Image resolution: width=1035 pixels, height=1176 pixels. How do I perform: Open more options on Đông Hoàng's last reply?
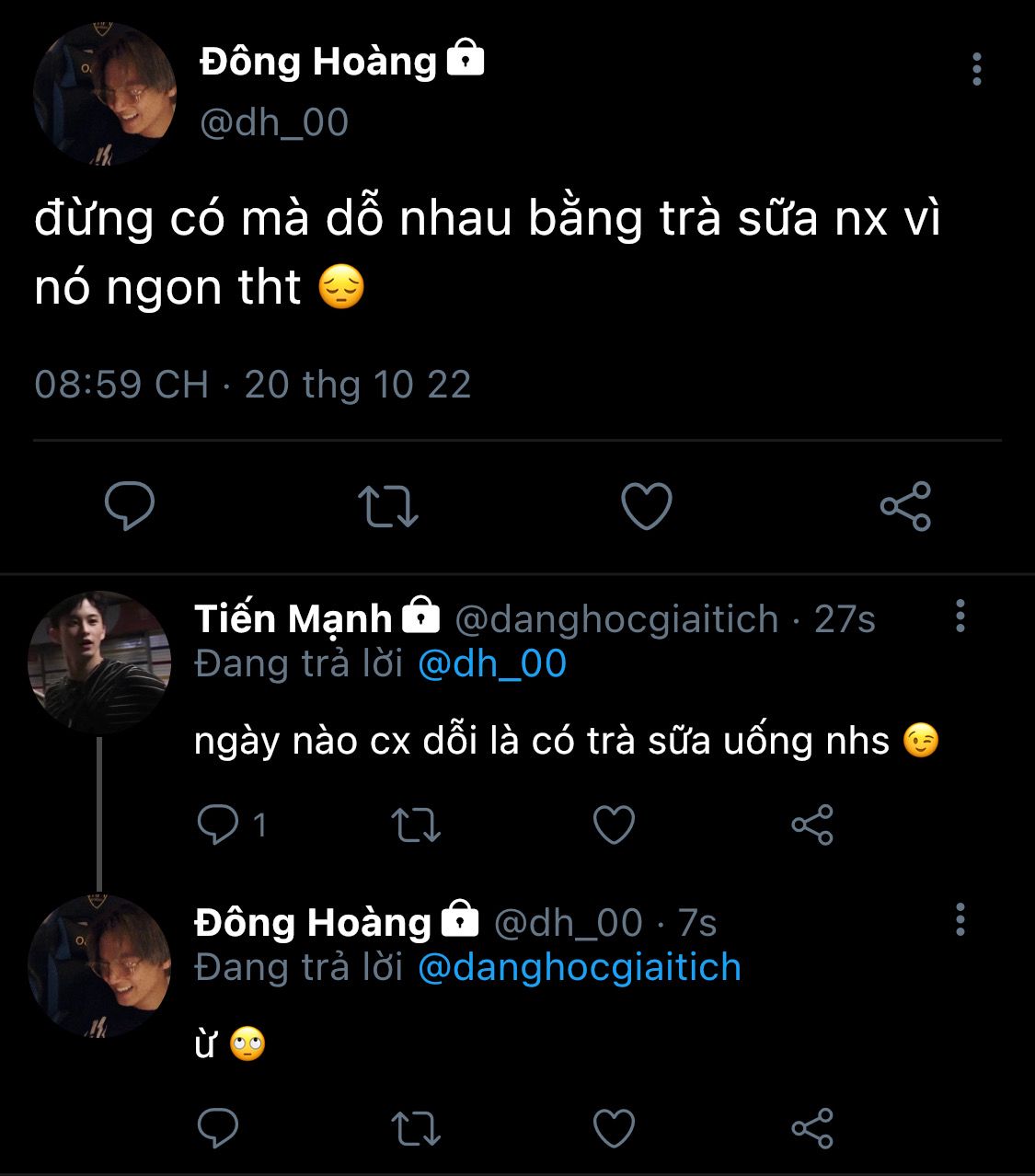pyautogui.click(x=960, y=919)
